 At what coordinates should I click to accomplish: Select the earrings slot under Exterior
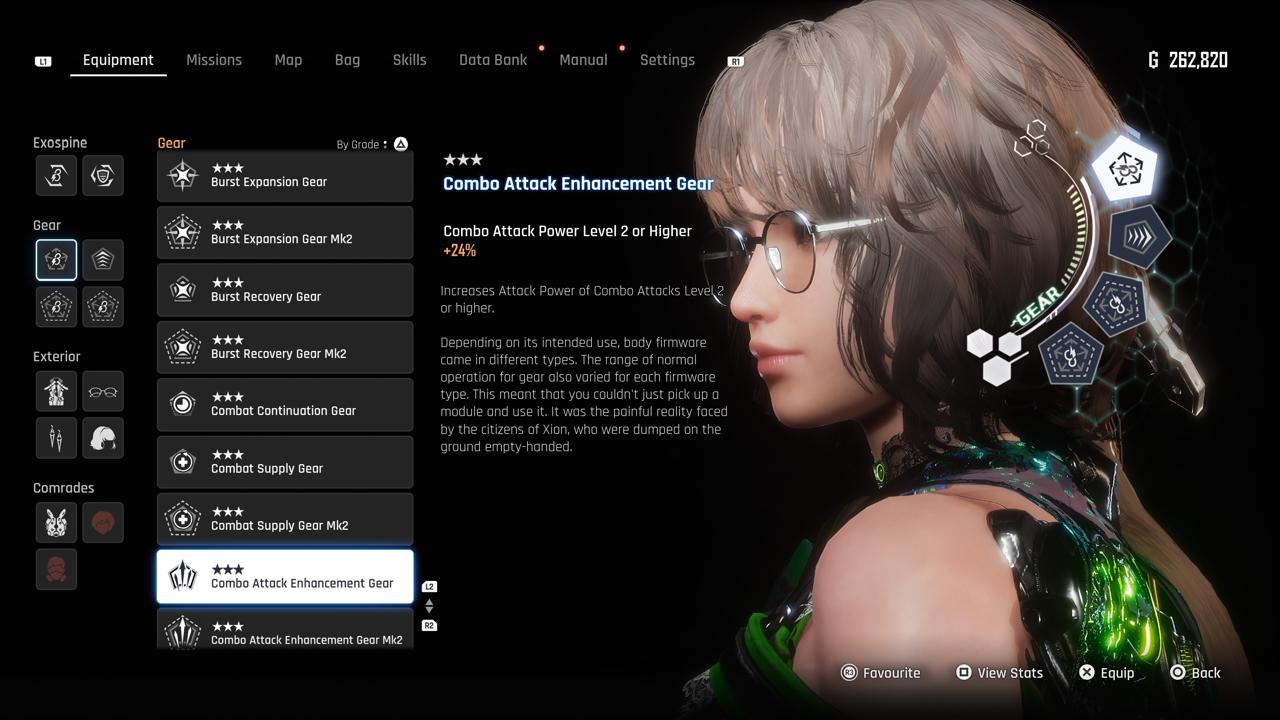[x=56, y=438]
